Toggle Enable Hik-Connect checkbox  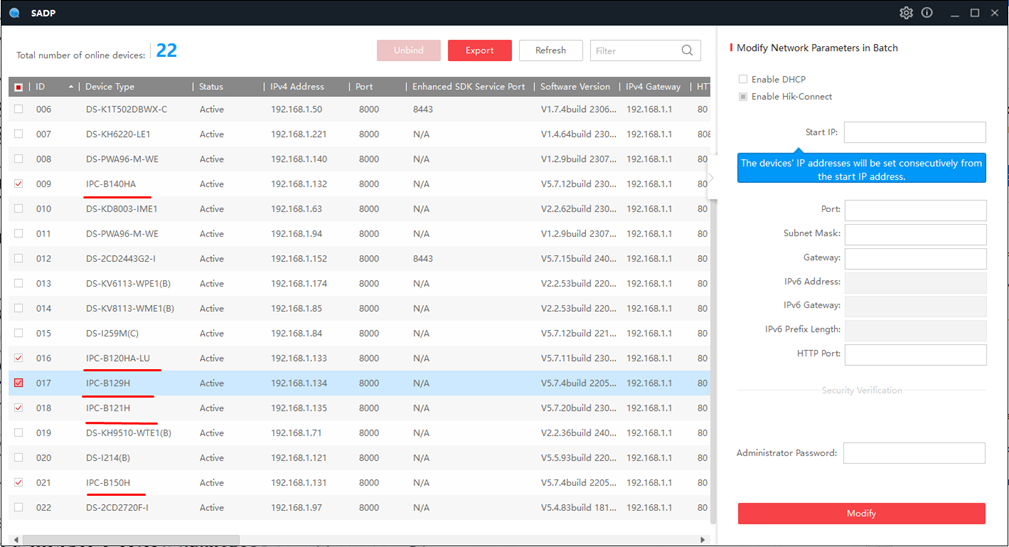(x=743, y=97)
